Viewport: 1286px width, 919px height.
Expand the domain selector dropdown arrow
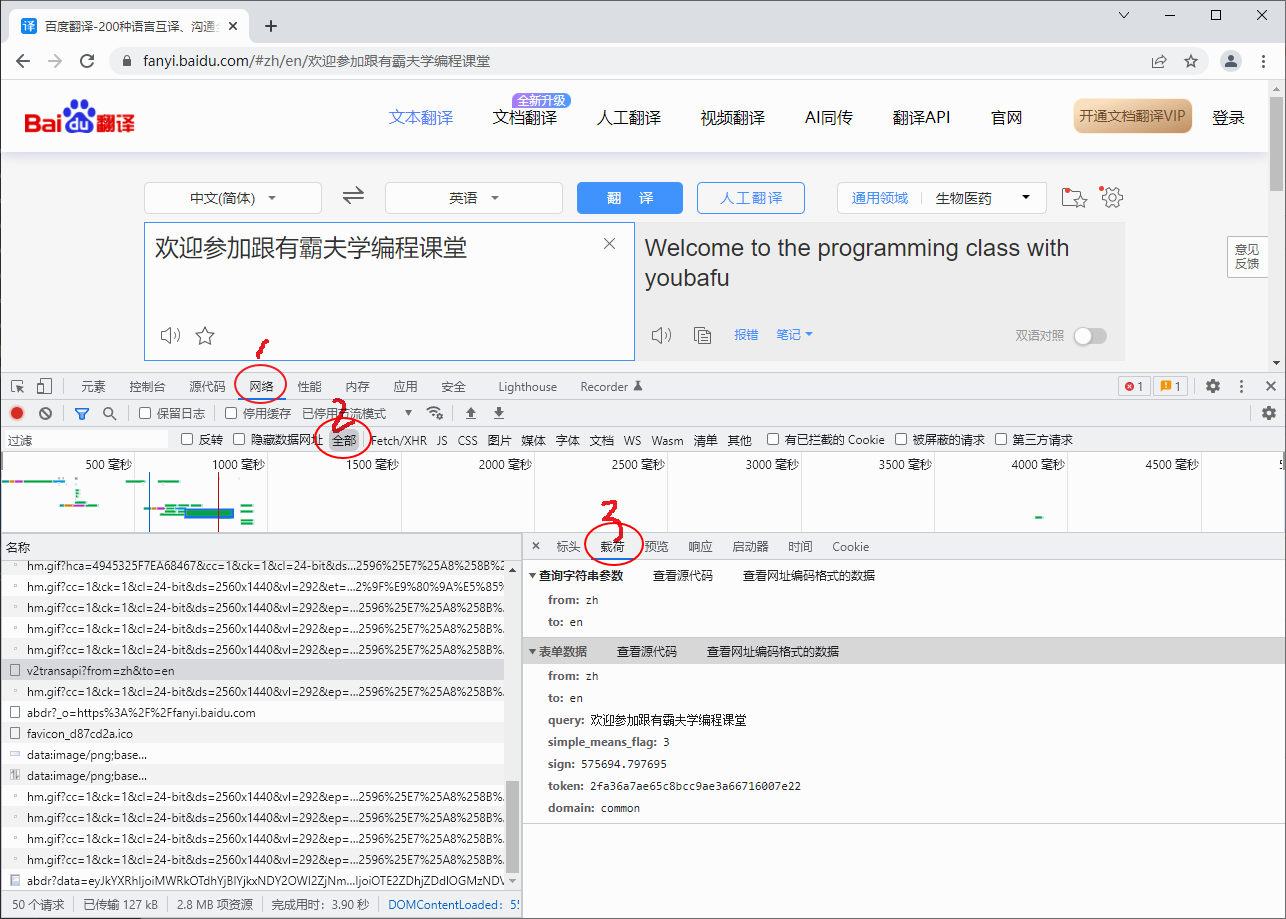[x=1026, y=197]
